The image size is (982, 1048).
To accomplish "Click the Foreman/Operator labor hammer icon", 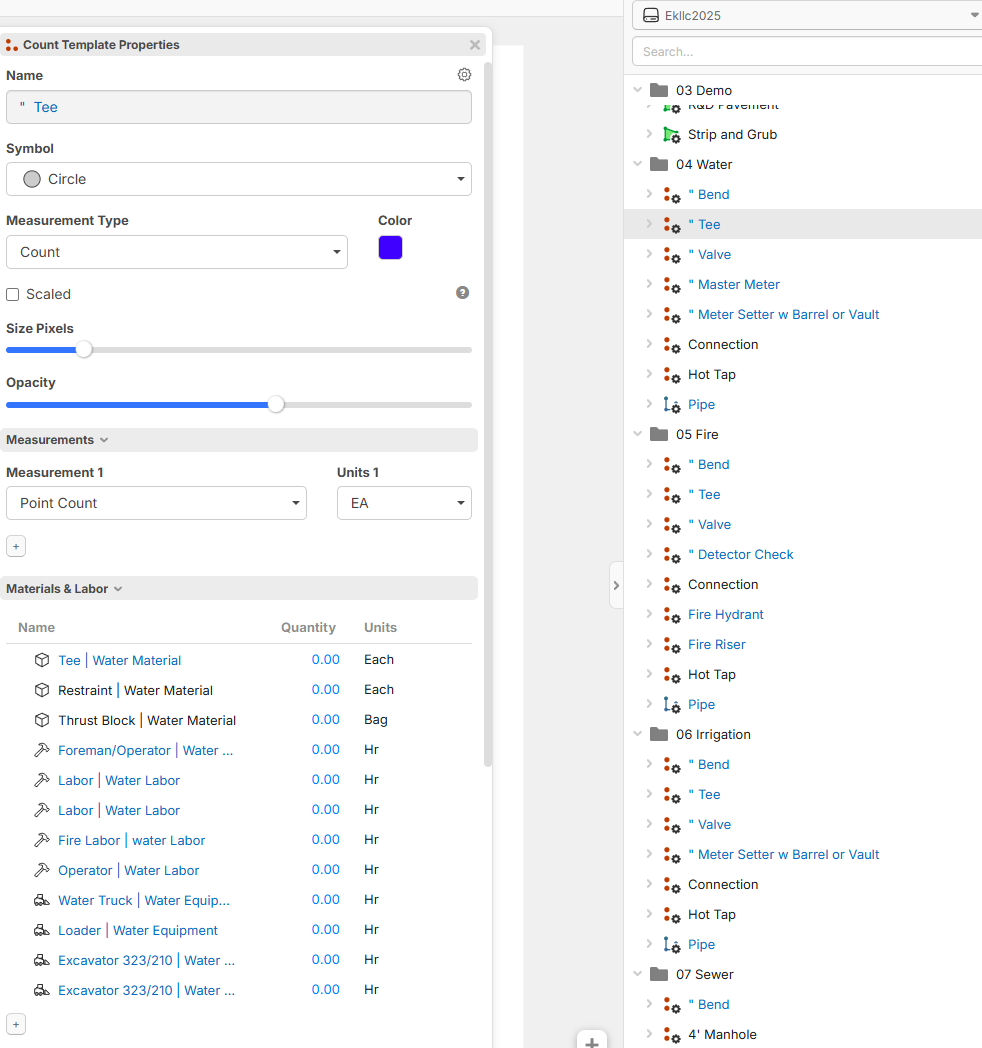I will (x=42, y=750).
